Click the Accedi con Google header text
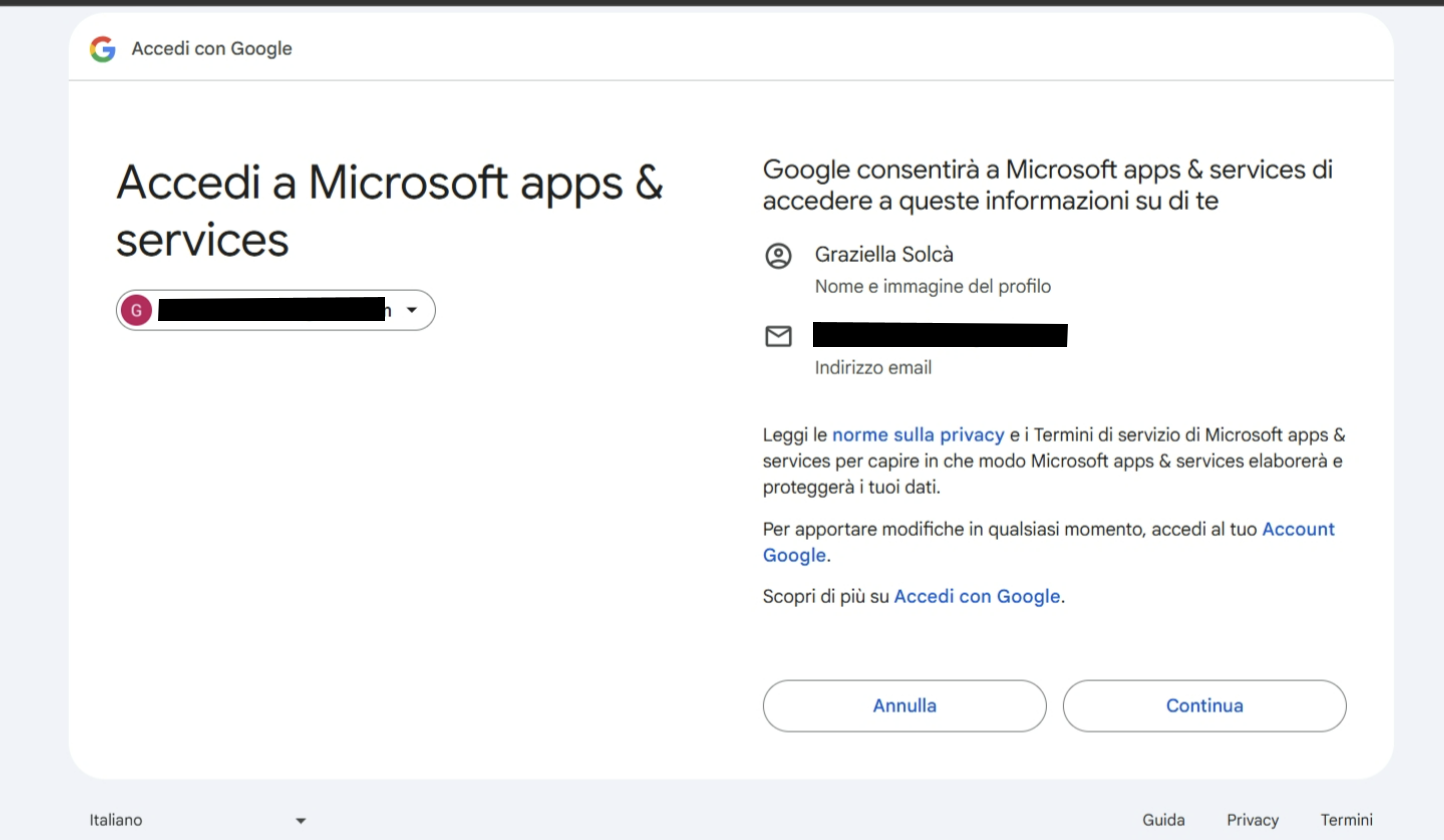 pos(212,49)
